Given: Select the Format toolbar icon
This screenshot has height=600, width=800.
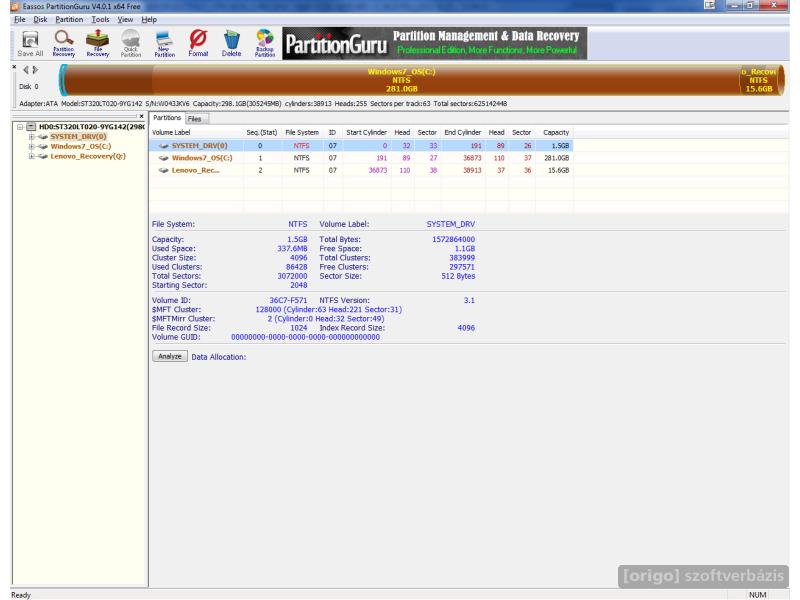Looking at the screenshot, I should (198, 43).
